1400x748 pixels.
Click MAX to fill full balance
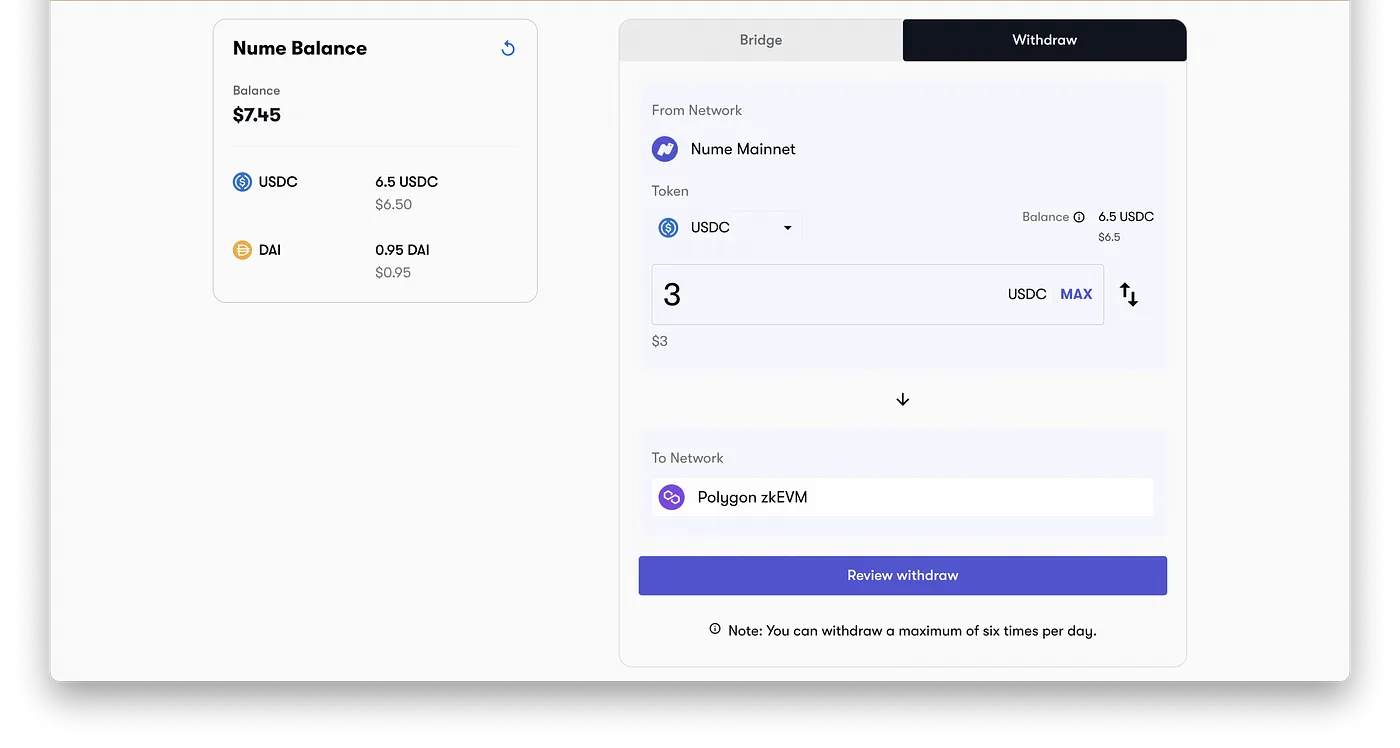[x=1076, y=294]
